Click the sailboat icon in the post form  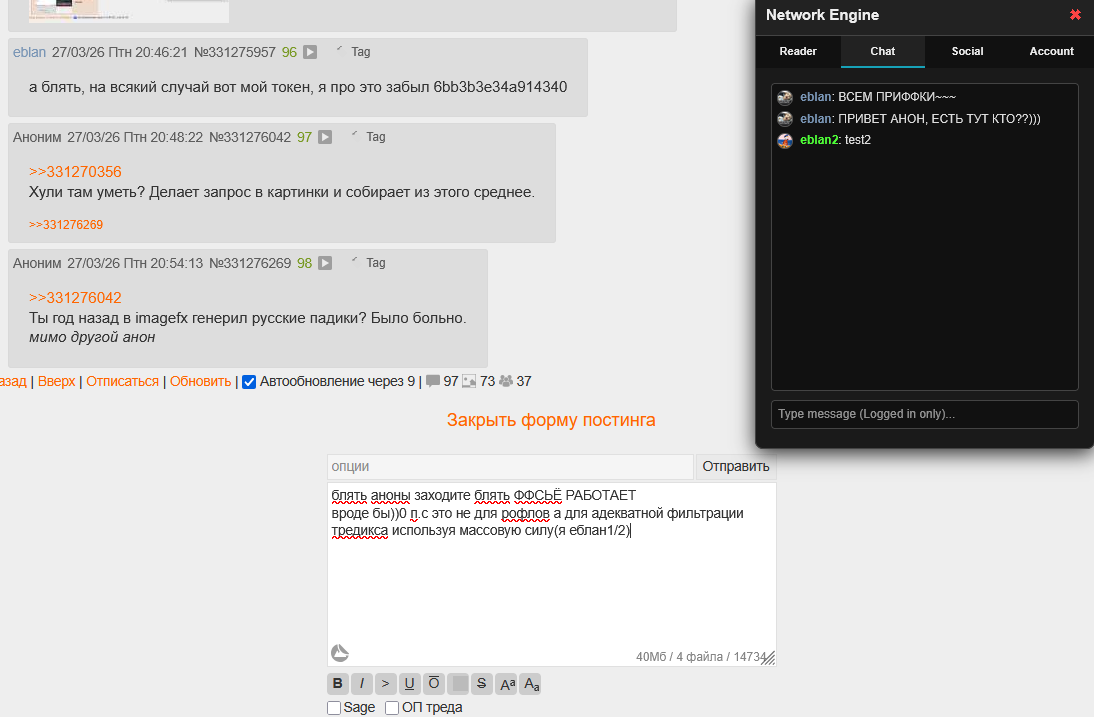(x=340, y=653)
